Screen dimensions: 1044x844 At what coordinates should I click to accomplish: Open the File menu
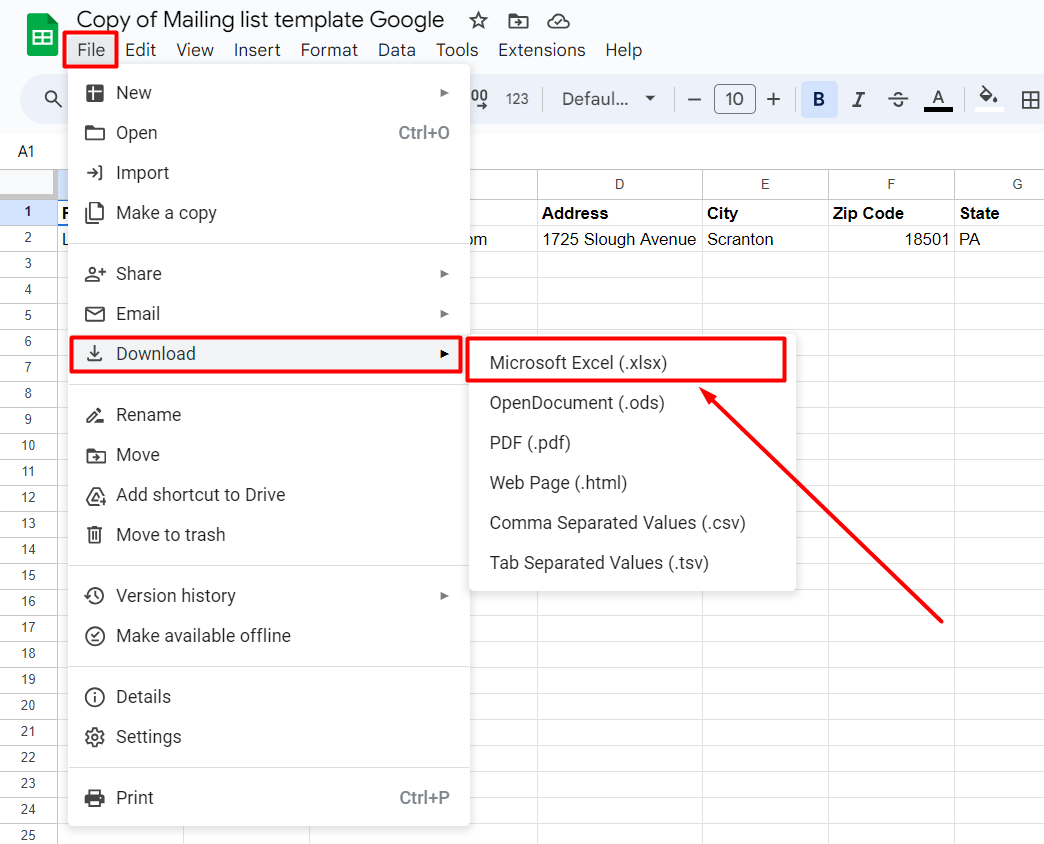point(91,50)
